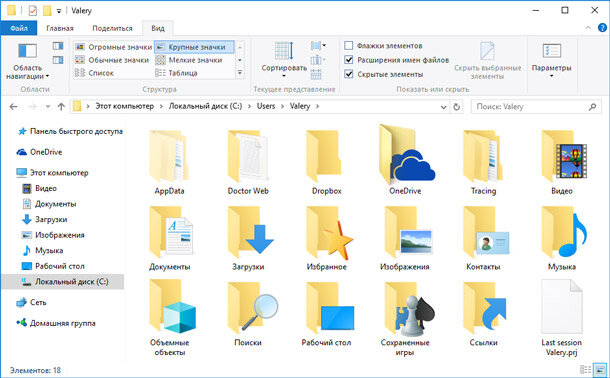Open the Ссылки folder

(484, 314)
